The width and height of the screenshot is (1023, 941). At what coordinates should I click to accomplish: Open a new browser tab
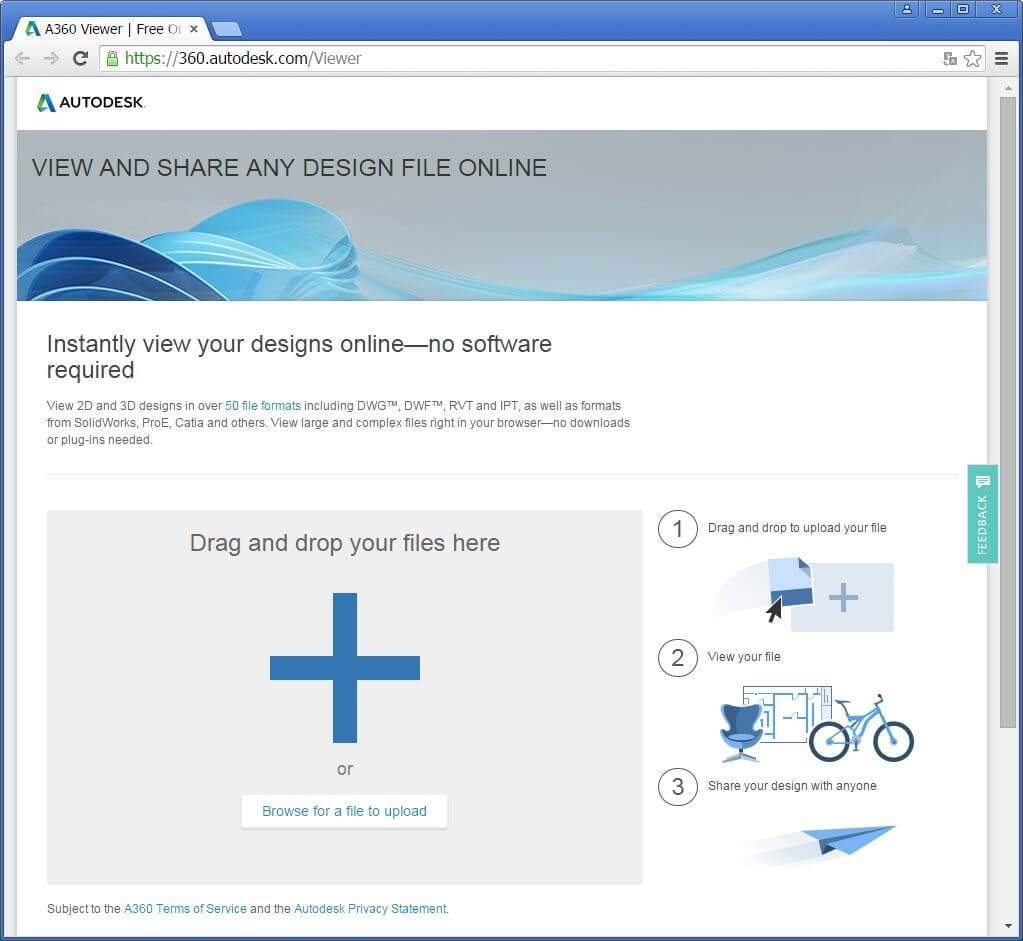click(228, 29)
